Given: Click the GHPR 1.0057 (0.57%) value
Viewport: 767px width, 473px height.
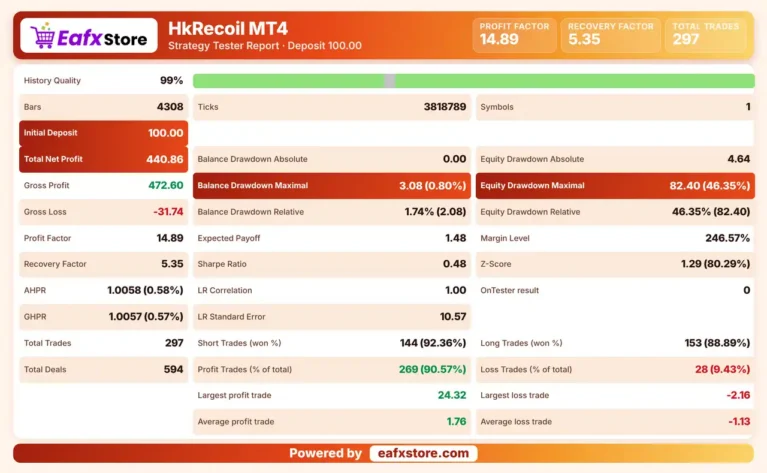Looking at the screenshot, I should click(146, 317).
